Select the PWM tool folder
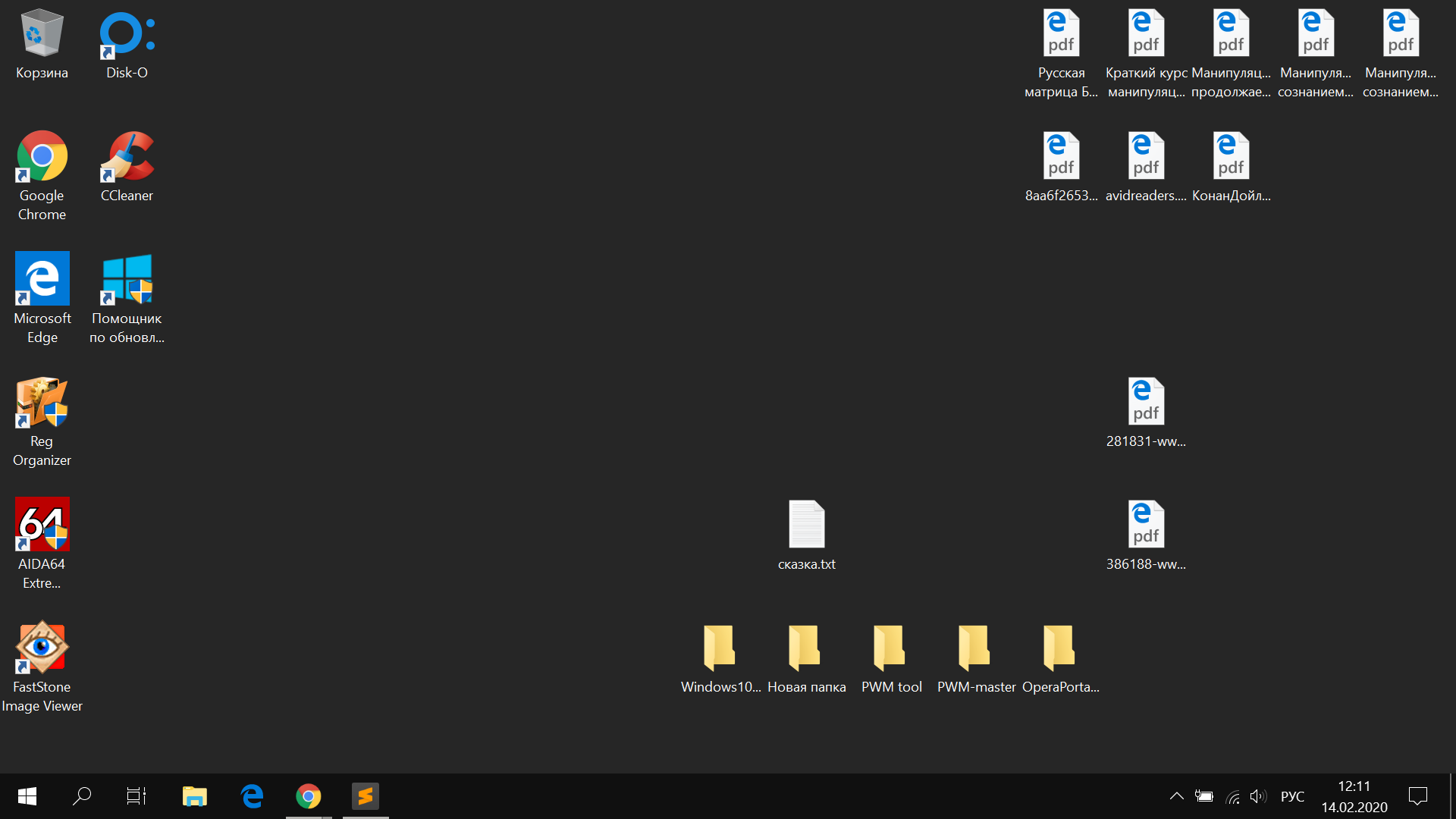Image resolution: width=1456 pixels, height=819 pixels. click(891, 658)
